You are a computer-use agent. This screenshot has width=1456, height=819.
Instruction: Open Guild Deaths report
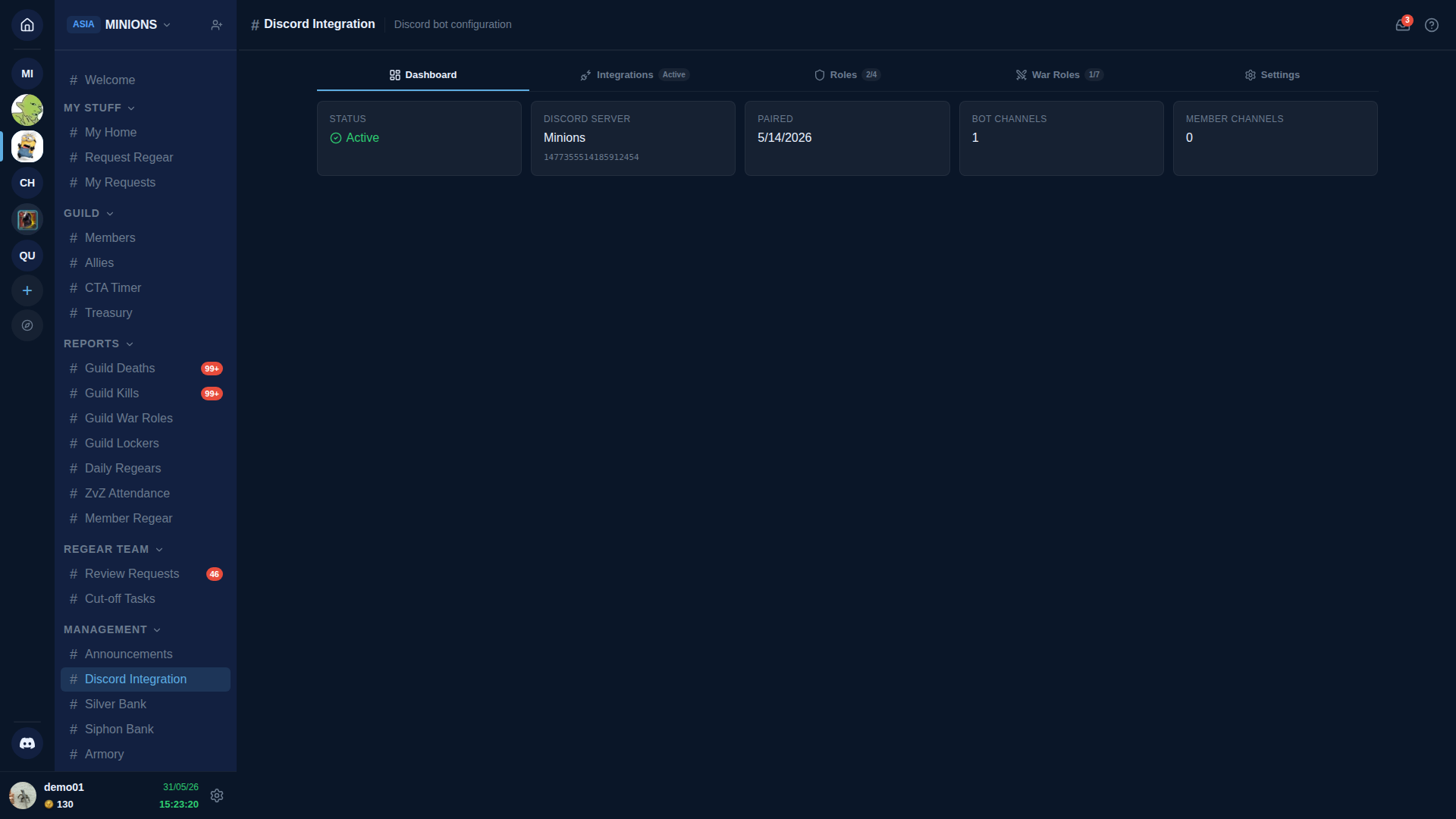tap(146, 369)
